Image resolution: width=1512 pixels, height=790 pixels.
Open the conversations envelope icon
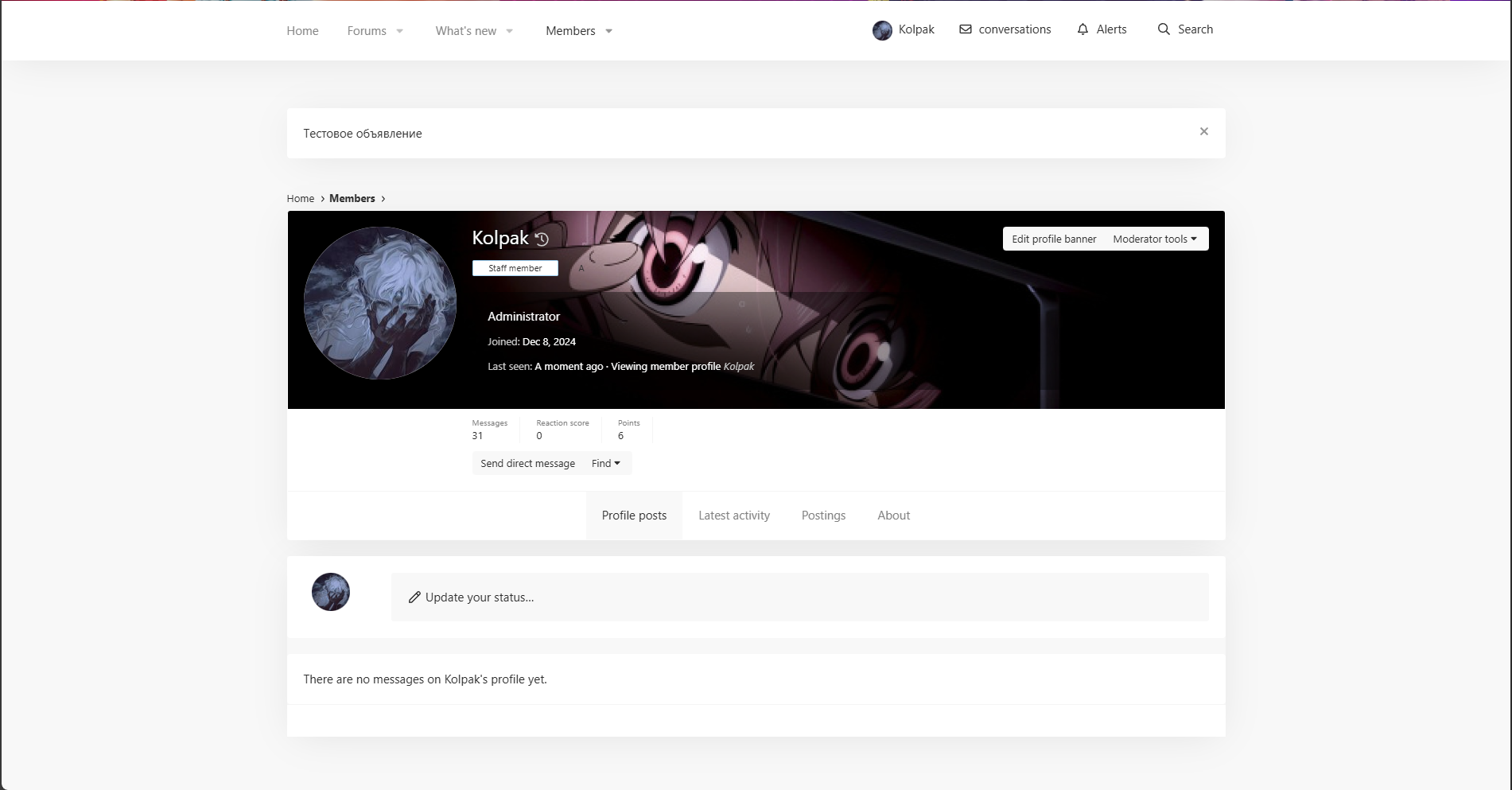pos(966,29)
